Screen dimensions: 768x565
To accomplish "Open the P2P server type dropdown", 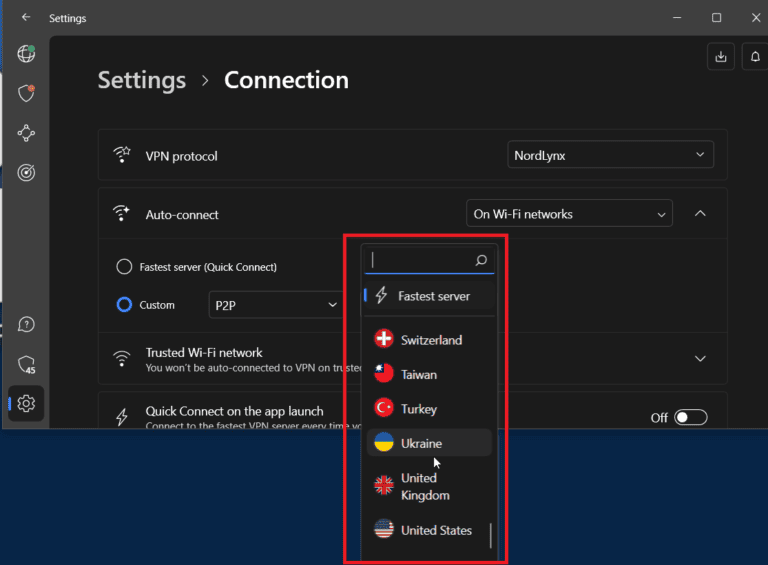I will click(x=276, y=305).
